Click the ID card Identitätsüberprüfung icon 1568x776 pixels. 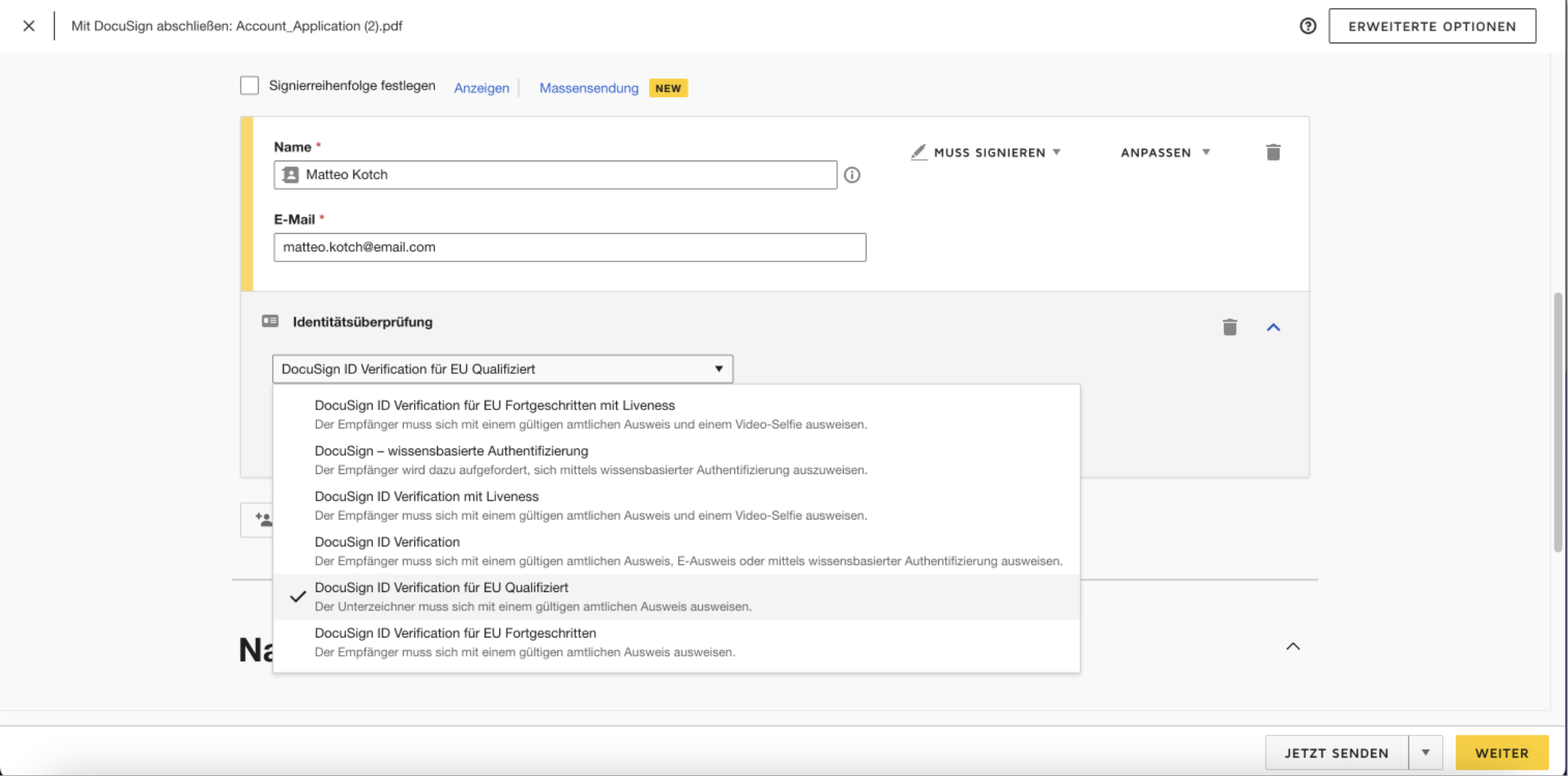coord(270,321)
